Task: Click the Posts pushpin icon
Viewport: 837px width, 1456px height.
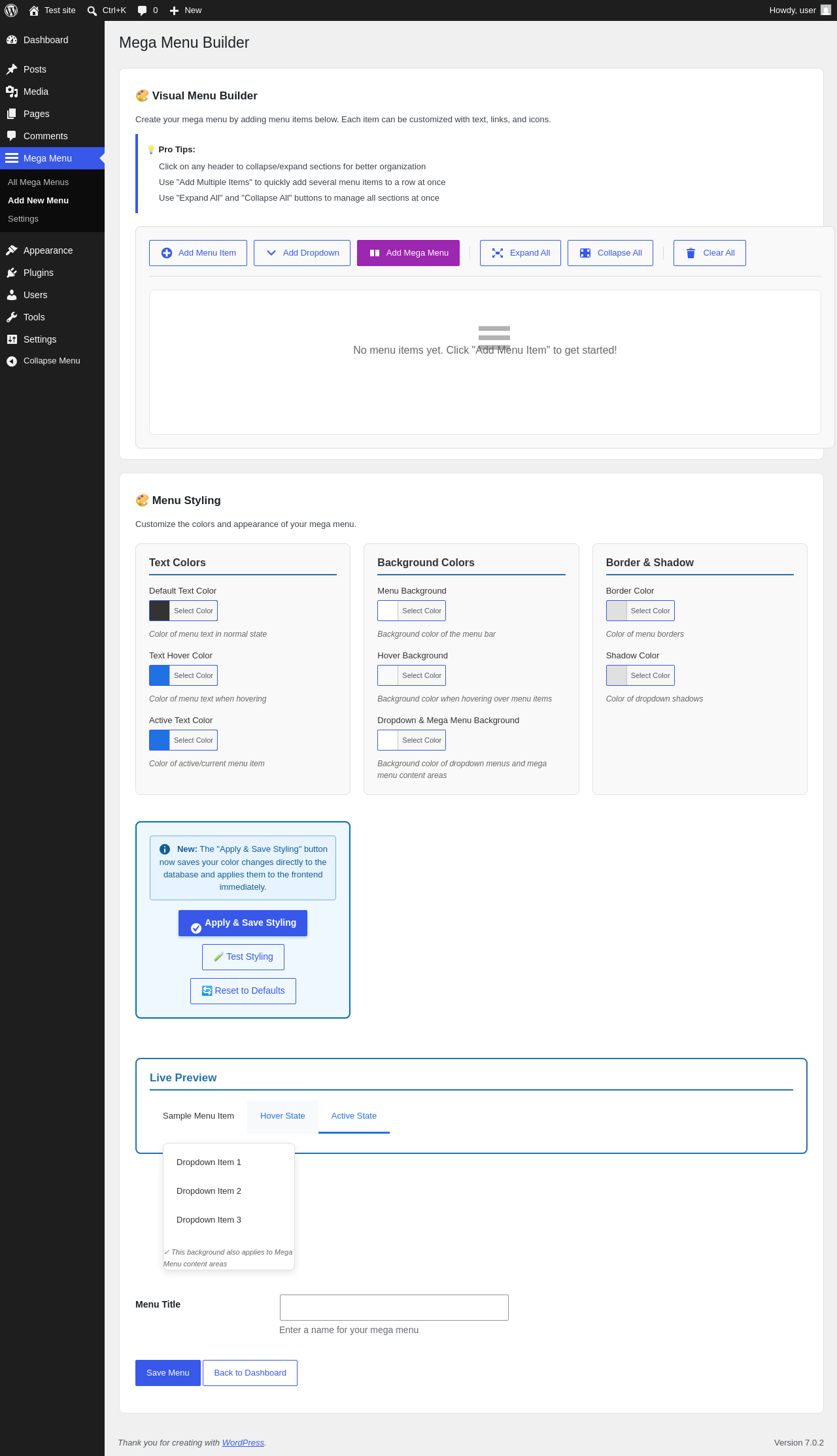Action: 12,69
